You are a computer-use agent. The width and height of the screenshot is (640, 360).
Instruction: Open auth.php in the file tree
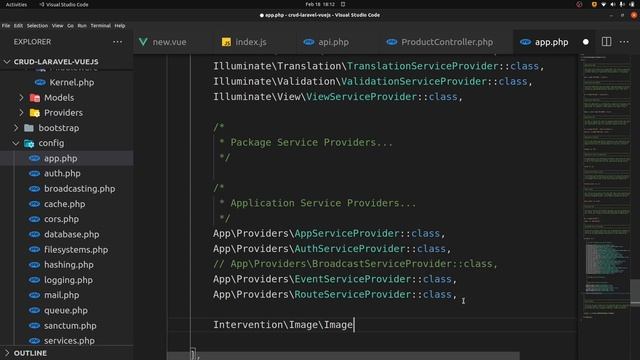tap(62, 173)
